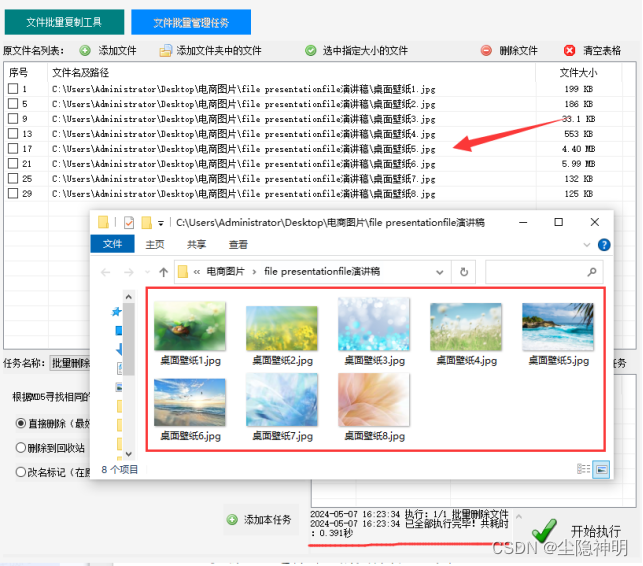Viewport: 643px width, 566px height.
Task: Click the 删除文件 button label
Action: tap(518, 50)
